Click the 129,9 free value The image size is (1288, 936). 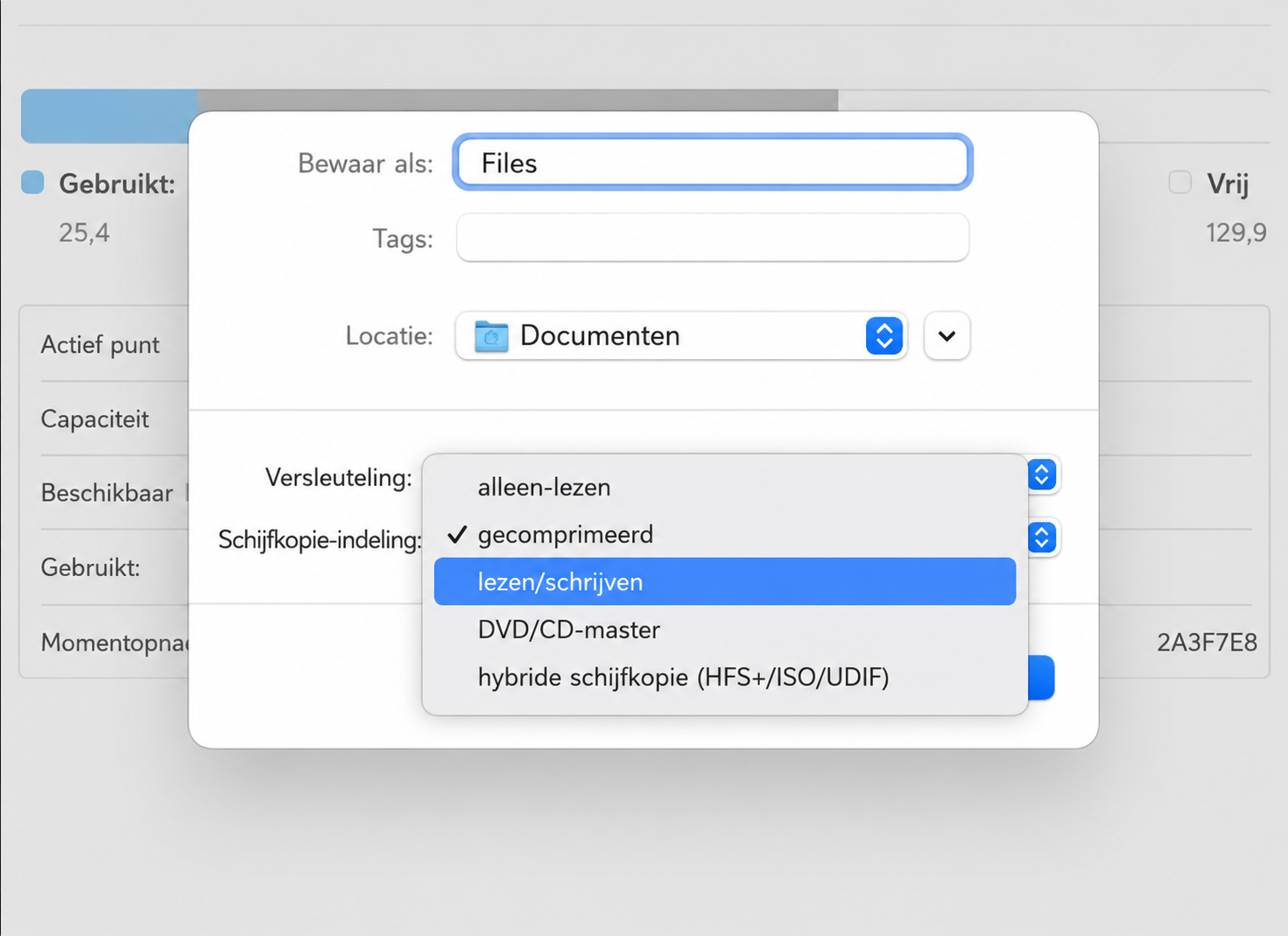coord(1236,233)
